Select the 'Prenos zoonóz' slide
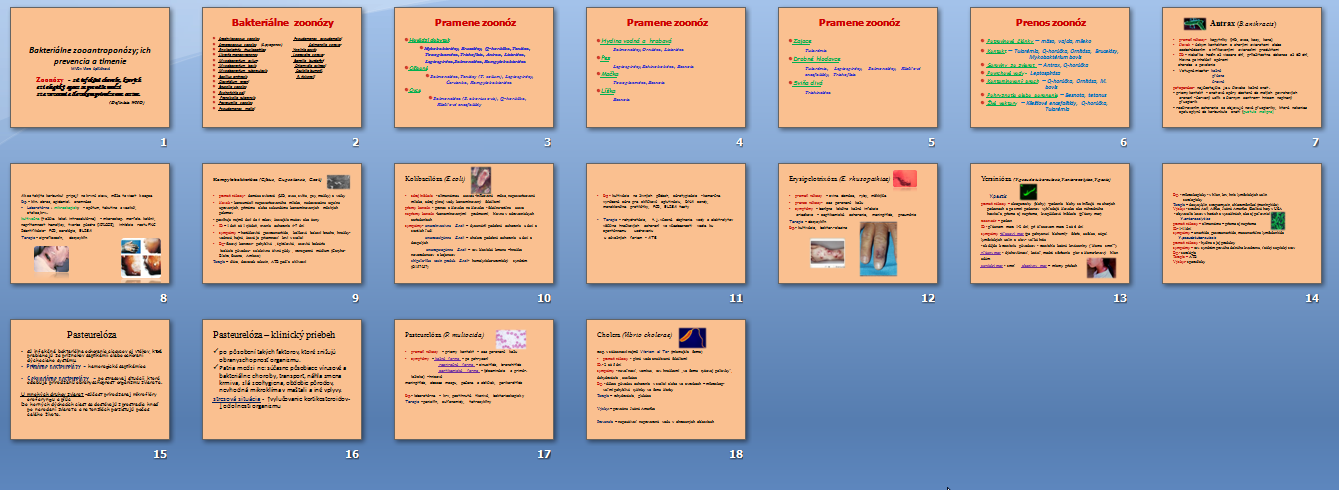 coord(1052,67)
